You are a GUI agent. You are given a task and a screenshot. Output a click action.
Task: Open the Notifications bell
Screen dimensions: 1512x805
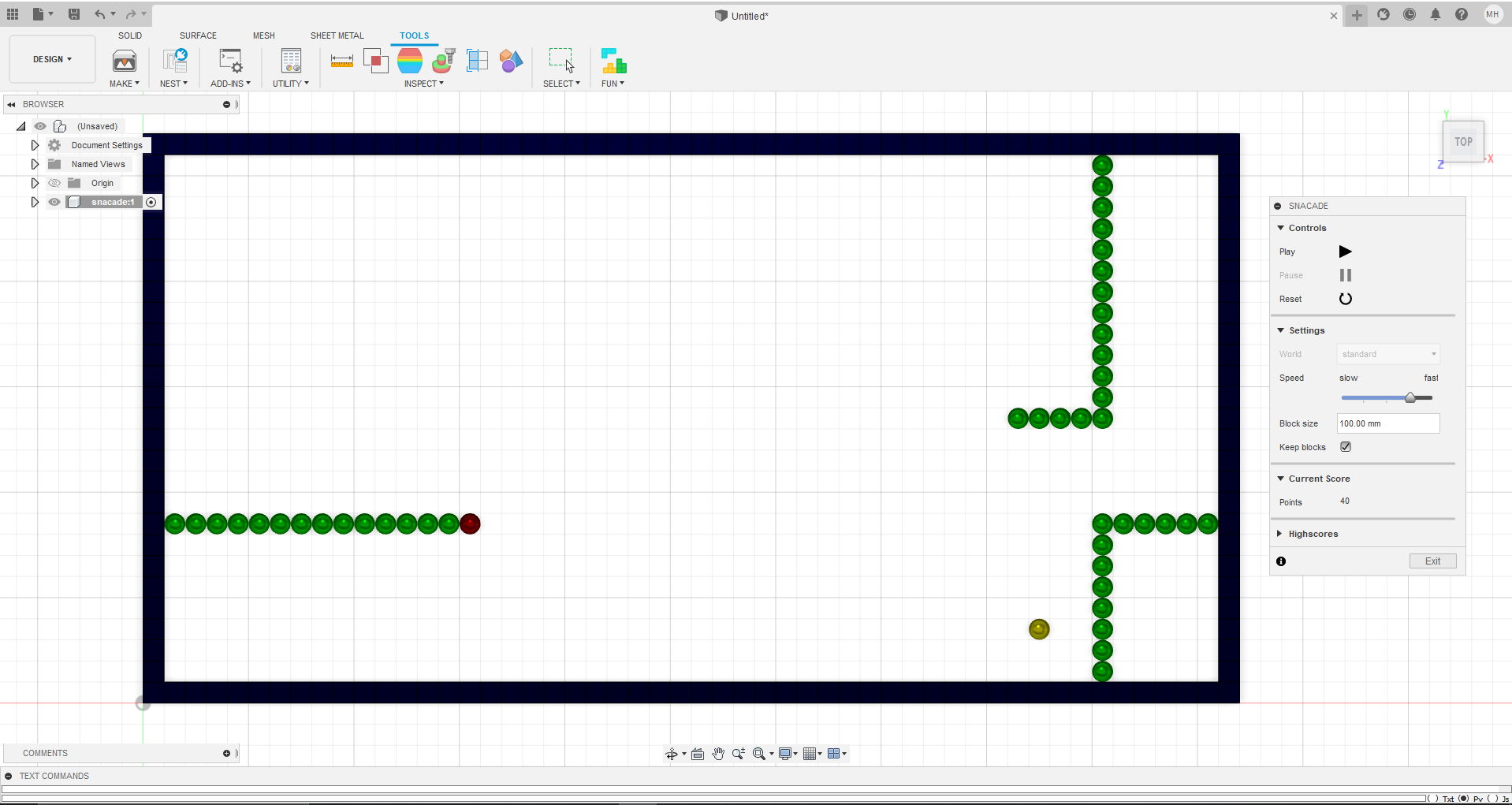(1436, 14)
